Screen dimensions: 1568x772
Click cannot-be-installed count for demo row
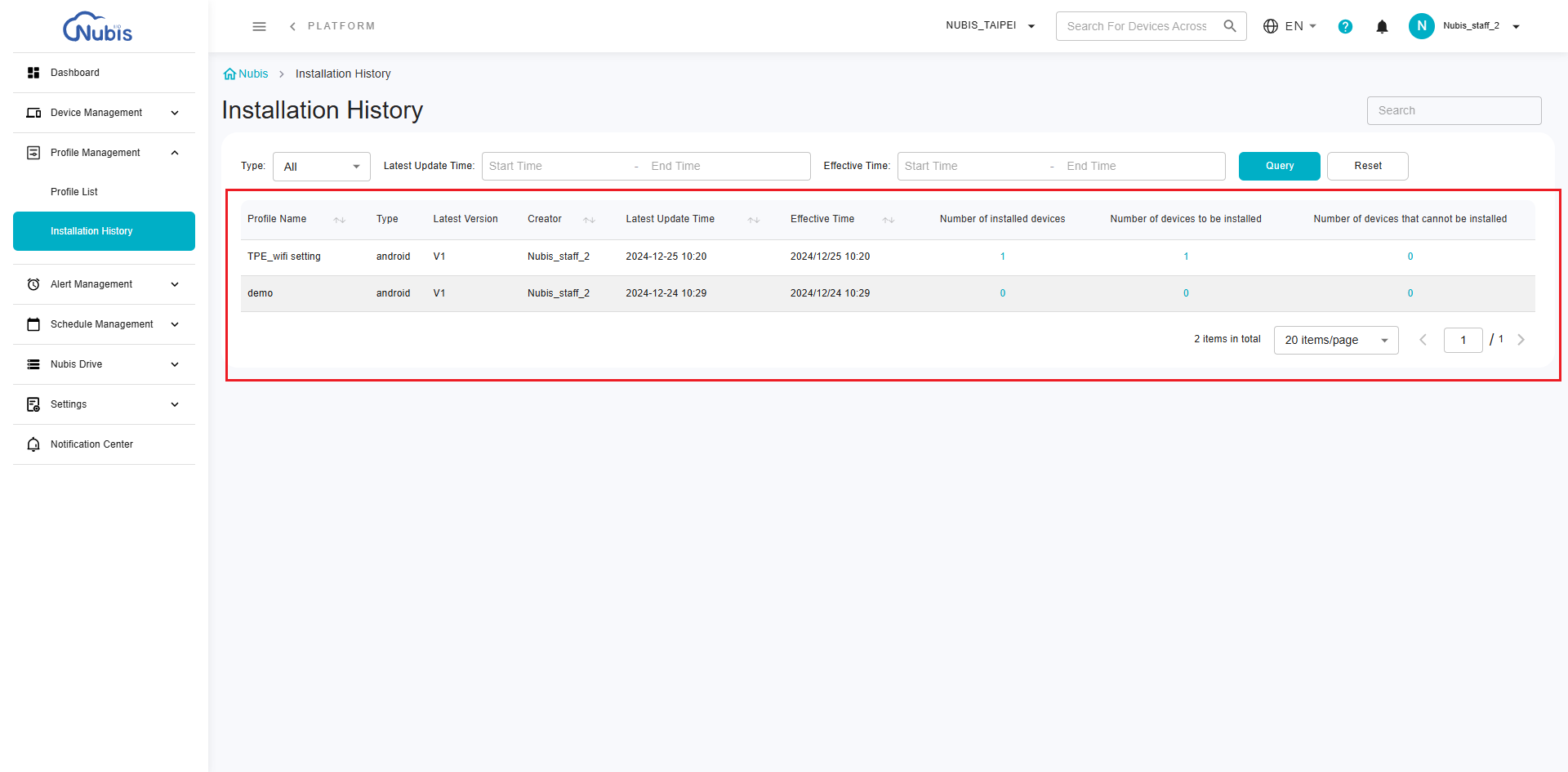1410,293
